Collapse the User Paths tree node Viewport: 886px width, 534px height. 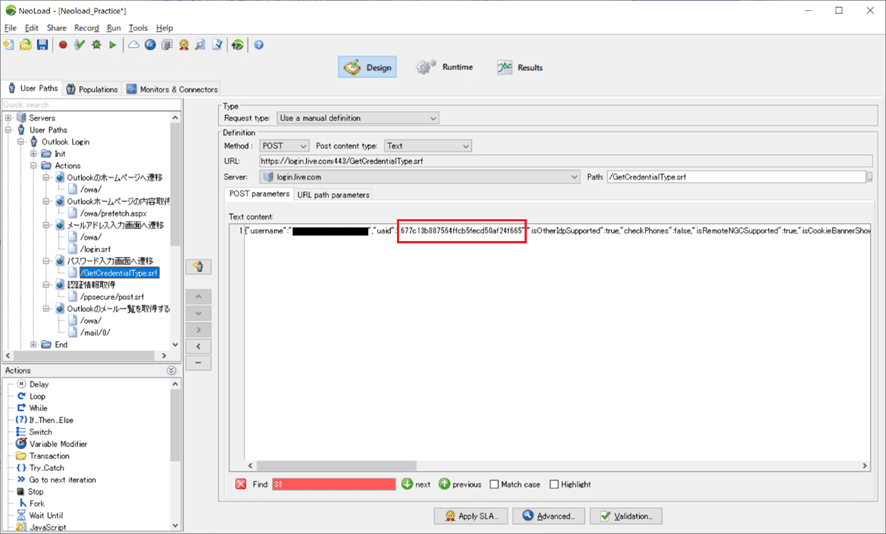pyautogui.click(x=8, y=130)
